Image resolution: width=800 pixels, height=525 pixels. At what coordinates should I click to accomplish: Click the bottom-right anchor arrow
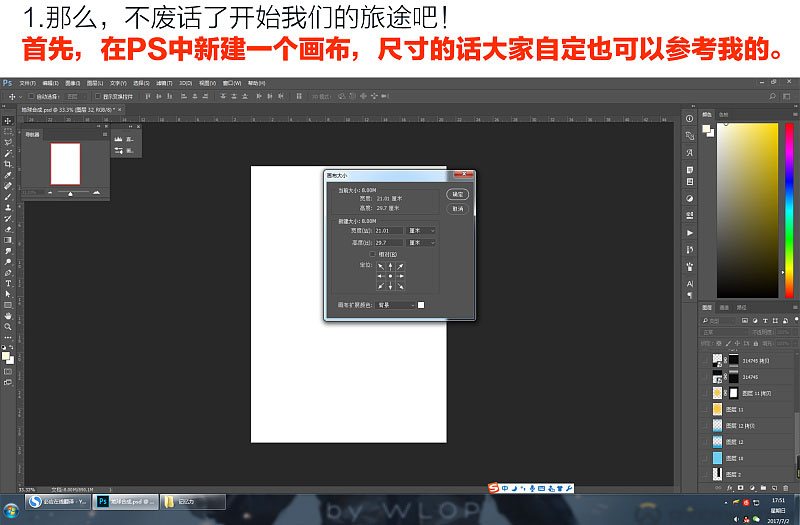[401, 286]
